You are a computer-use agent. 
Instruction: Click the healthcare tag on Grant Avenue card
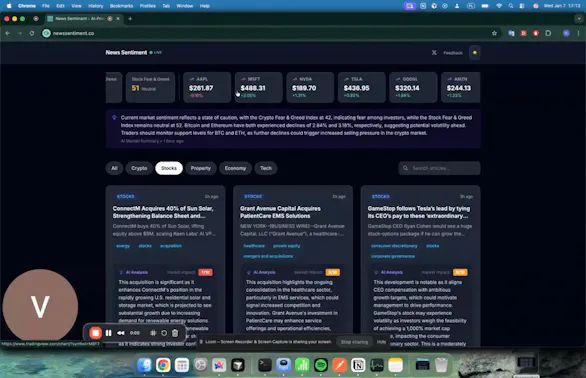254,246
